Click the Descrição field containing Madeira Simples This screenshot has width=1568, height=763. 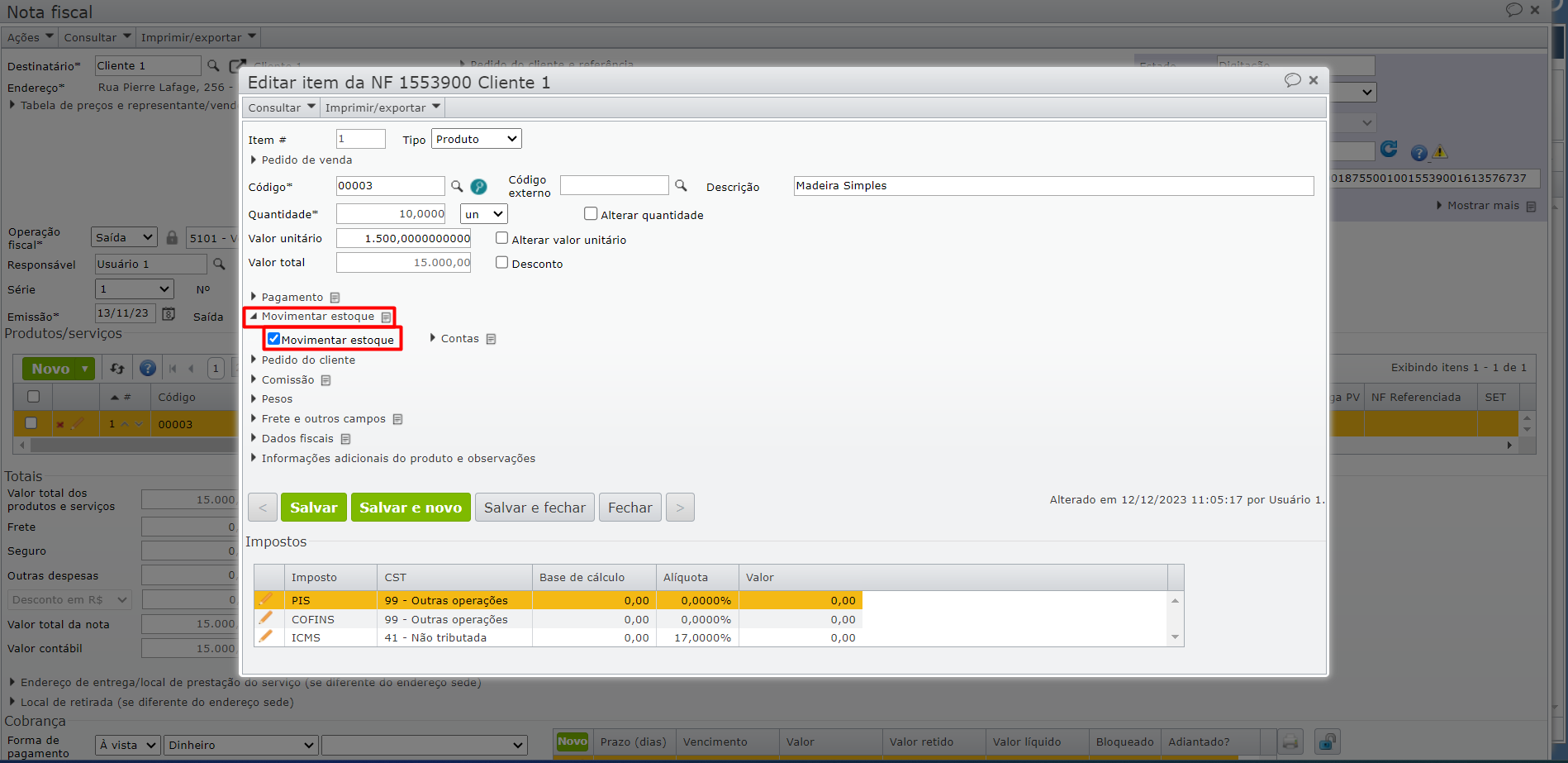point(1053,186)
